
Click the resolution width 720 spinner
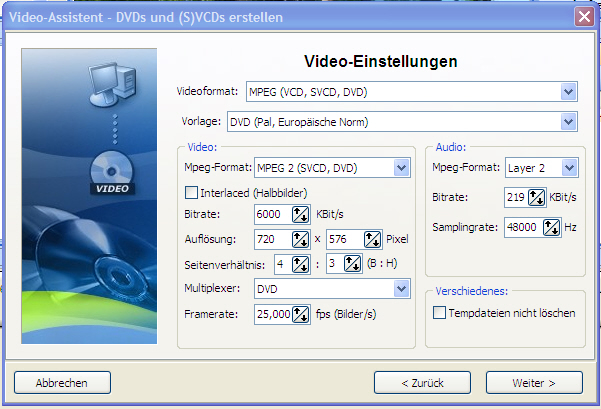click(299, 240)
